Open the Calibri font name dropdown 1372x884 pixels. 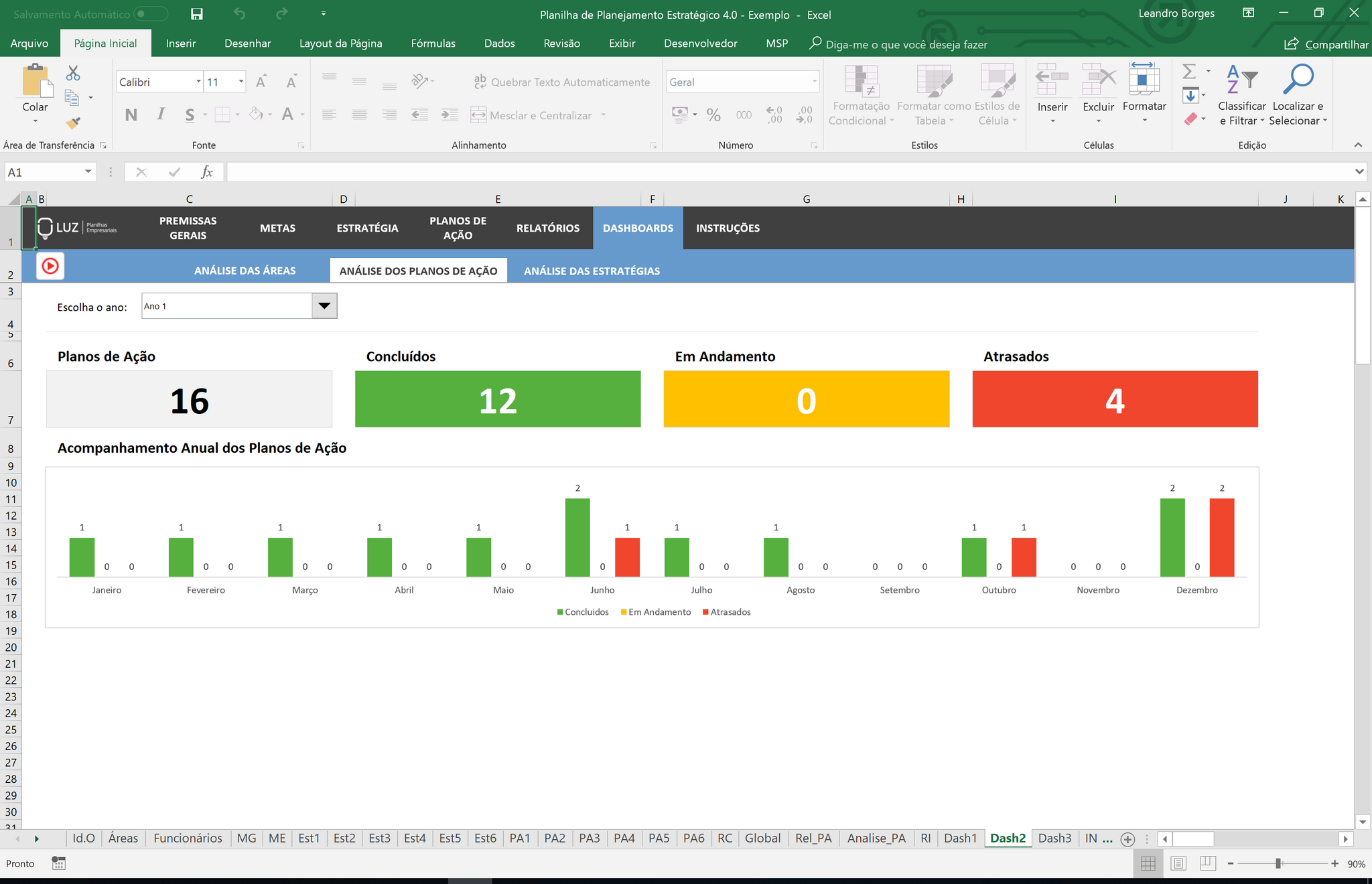point(198,82)
